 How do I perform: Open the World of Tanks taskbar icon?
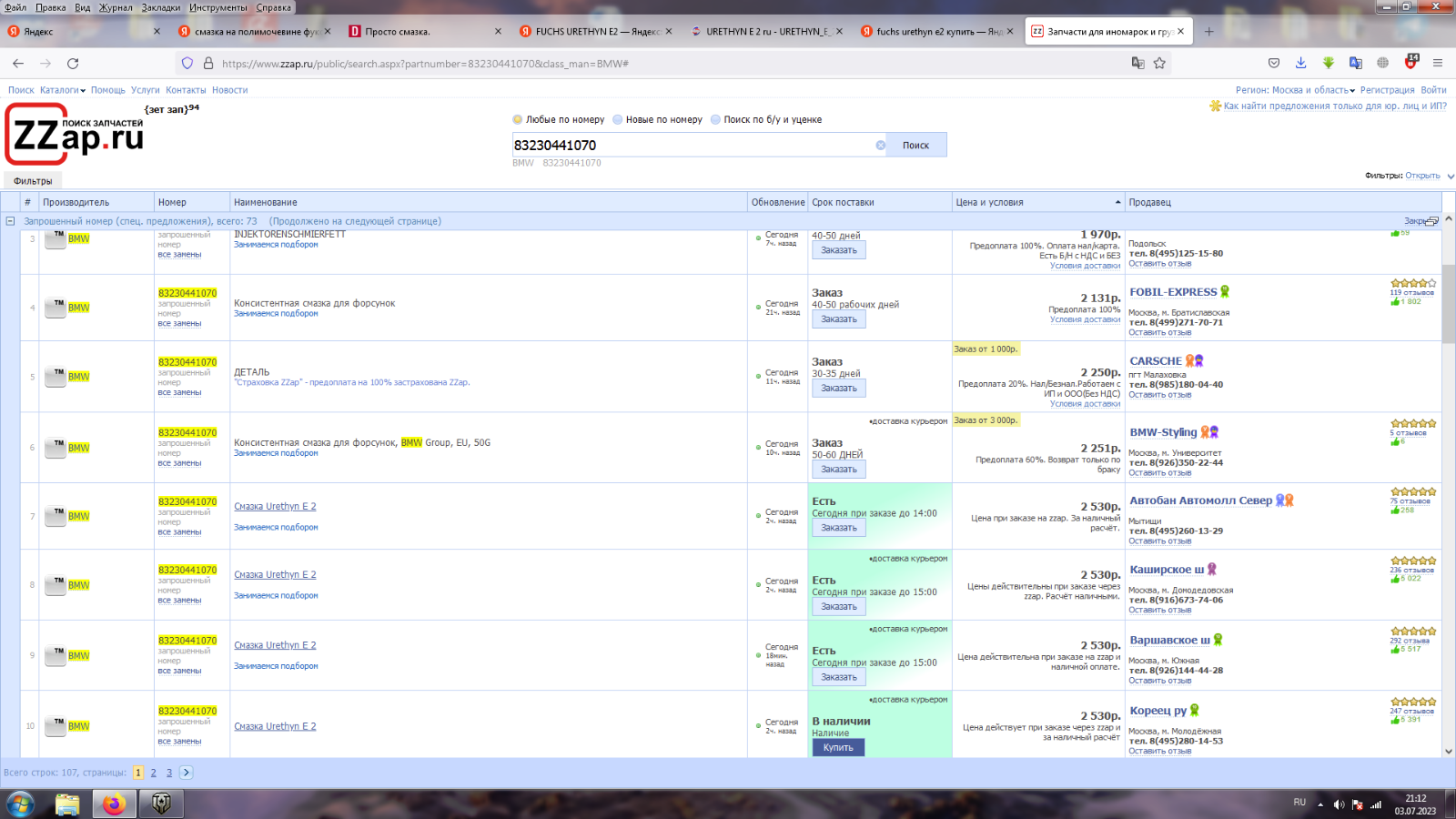[161, 804]
